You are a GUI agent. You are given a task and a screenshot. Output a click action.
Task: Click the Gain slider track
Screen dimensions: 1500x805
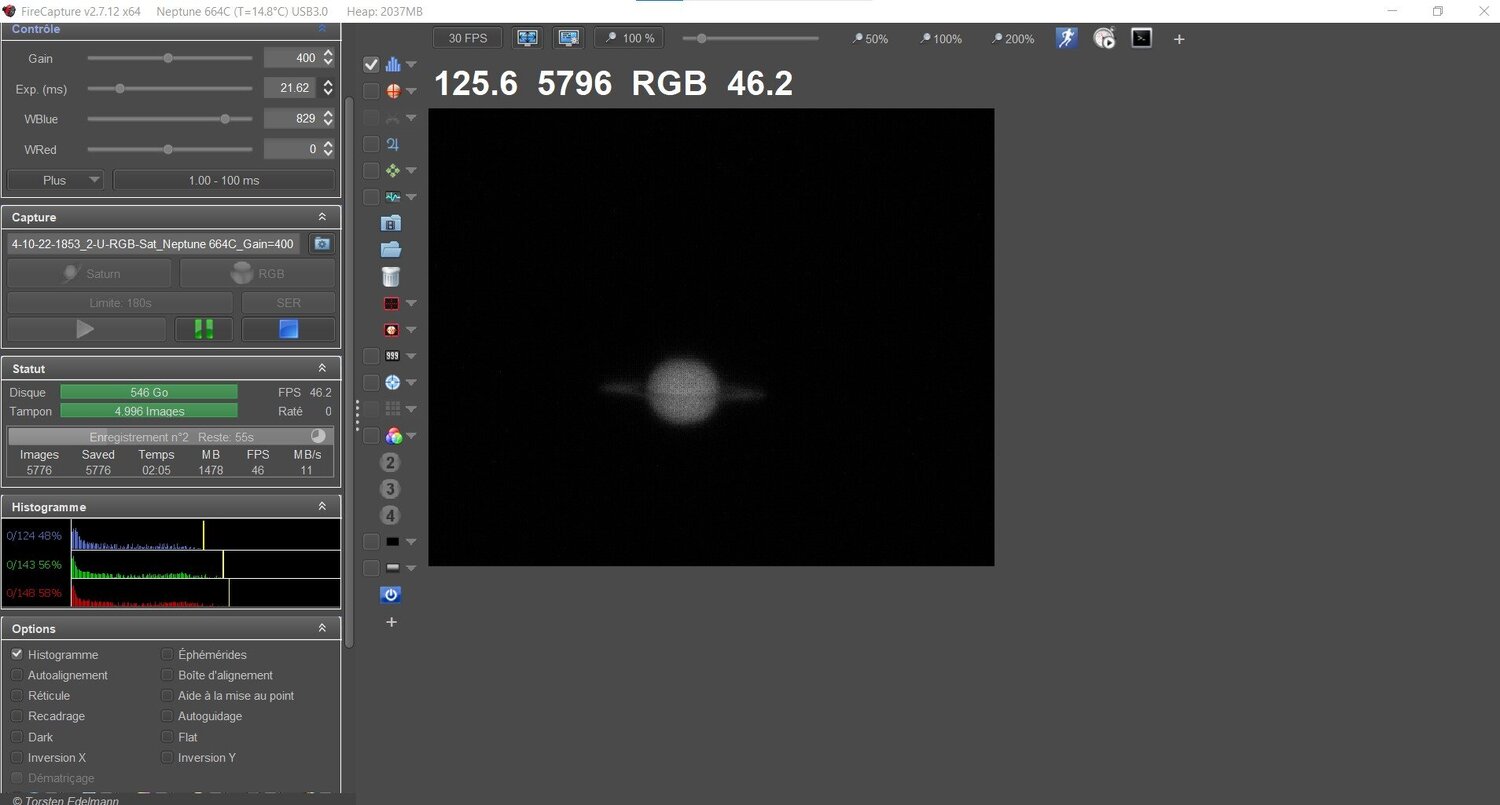(170, 58)
